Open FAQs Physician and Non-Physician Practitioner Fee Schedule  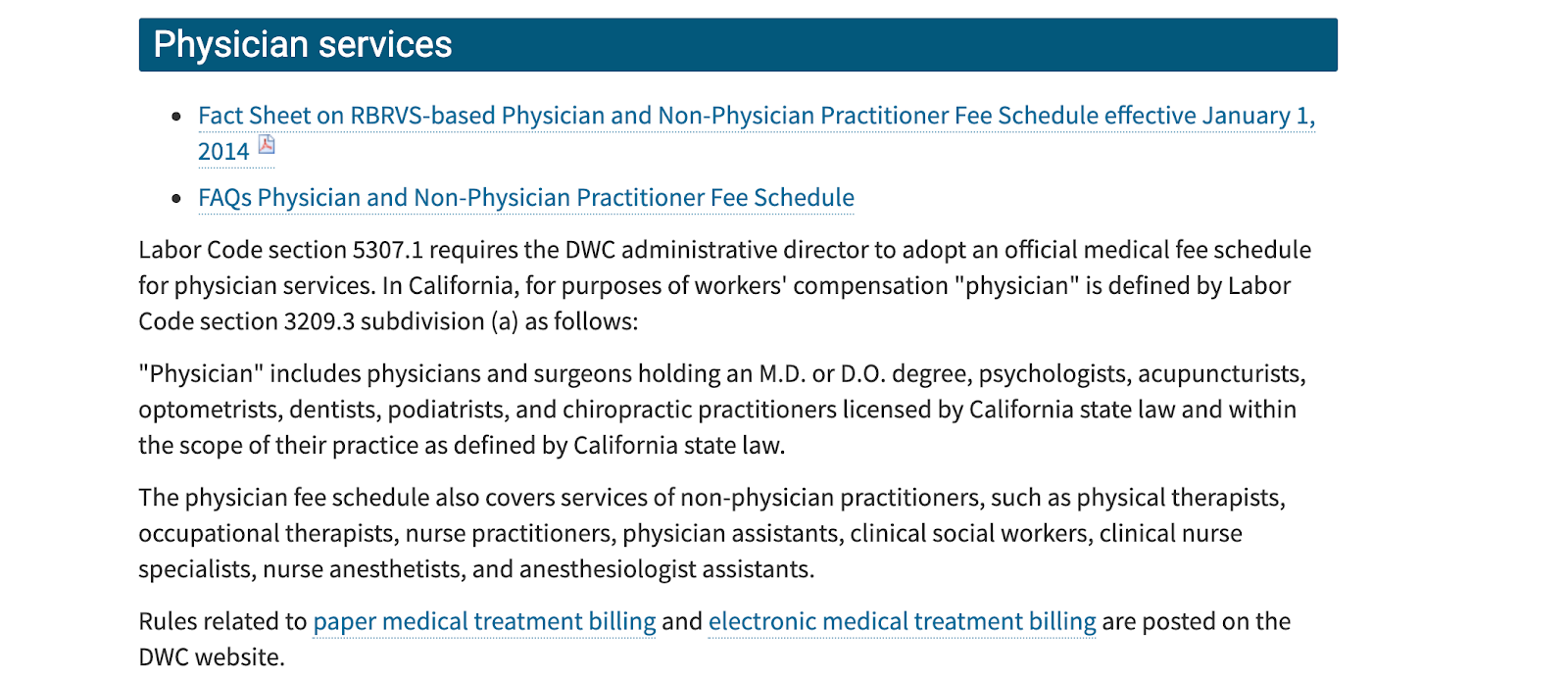526,198
